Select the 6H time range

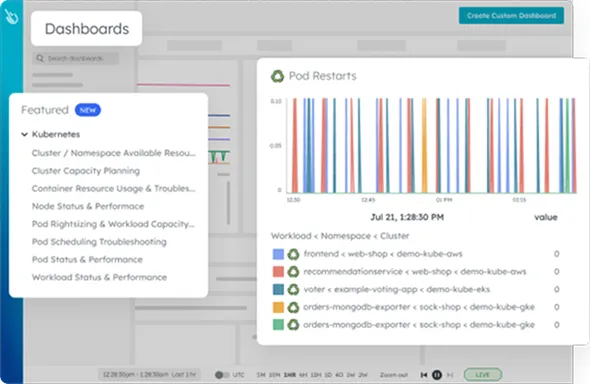(303, 375)
